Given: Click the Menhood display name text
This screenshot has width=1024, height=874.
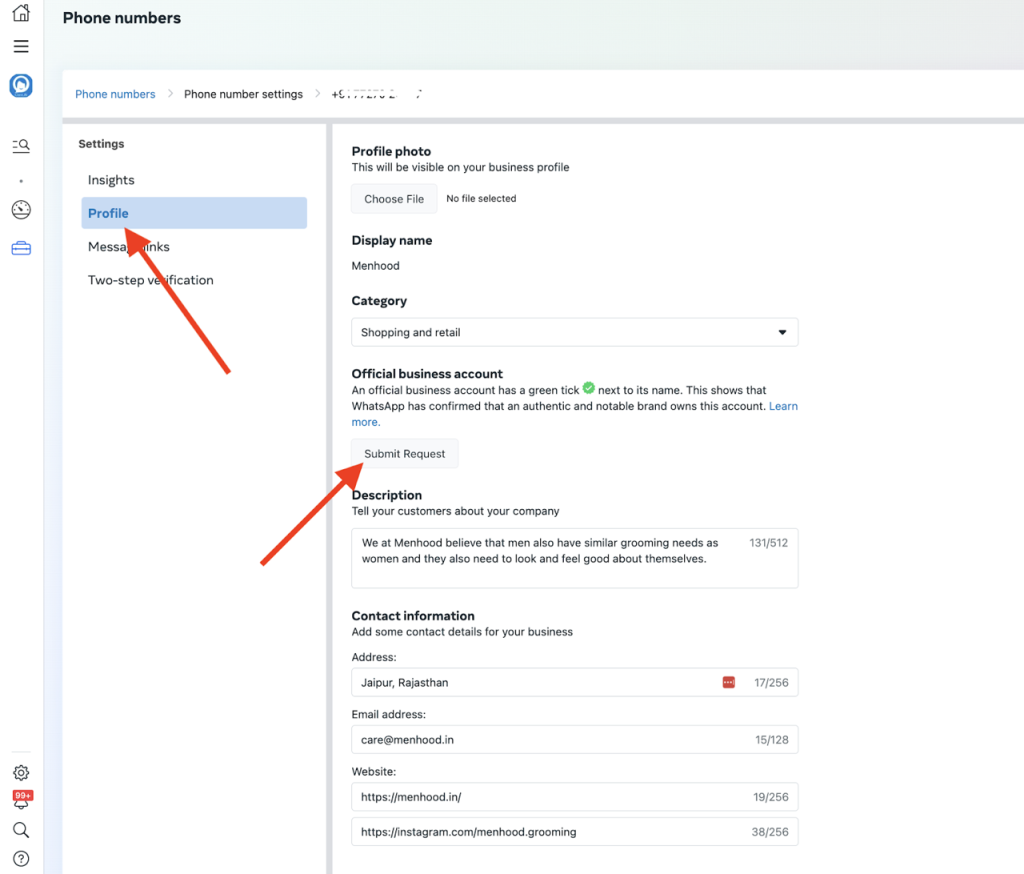Looking at the screenshot, I should point(376,266).
